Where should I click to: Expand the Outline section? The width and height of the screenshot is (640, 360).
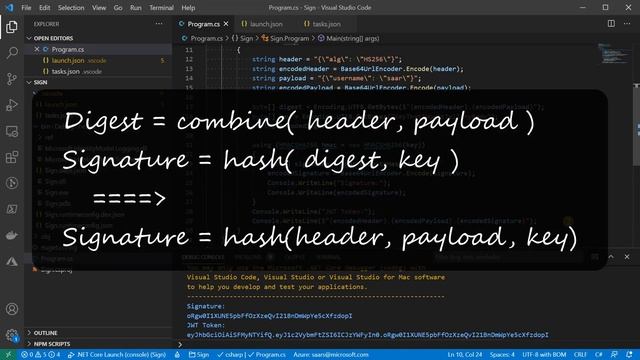(x=98, y=333)
